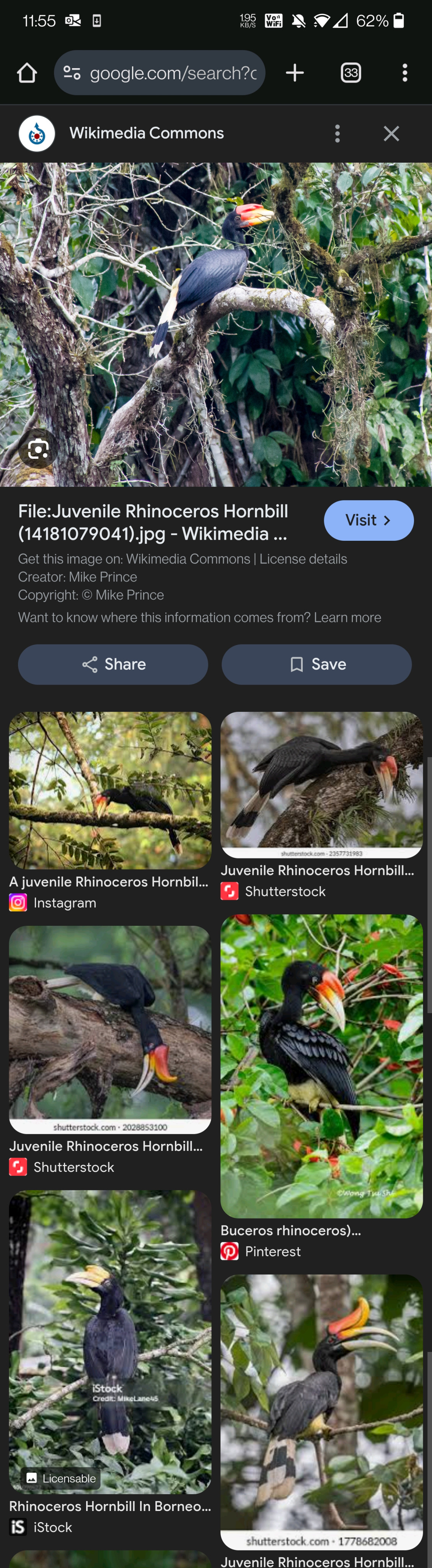This screenshot has height=1568, width=432.
Task: Share this hornbill image
Action: point(113,664)
